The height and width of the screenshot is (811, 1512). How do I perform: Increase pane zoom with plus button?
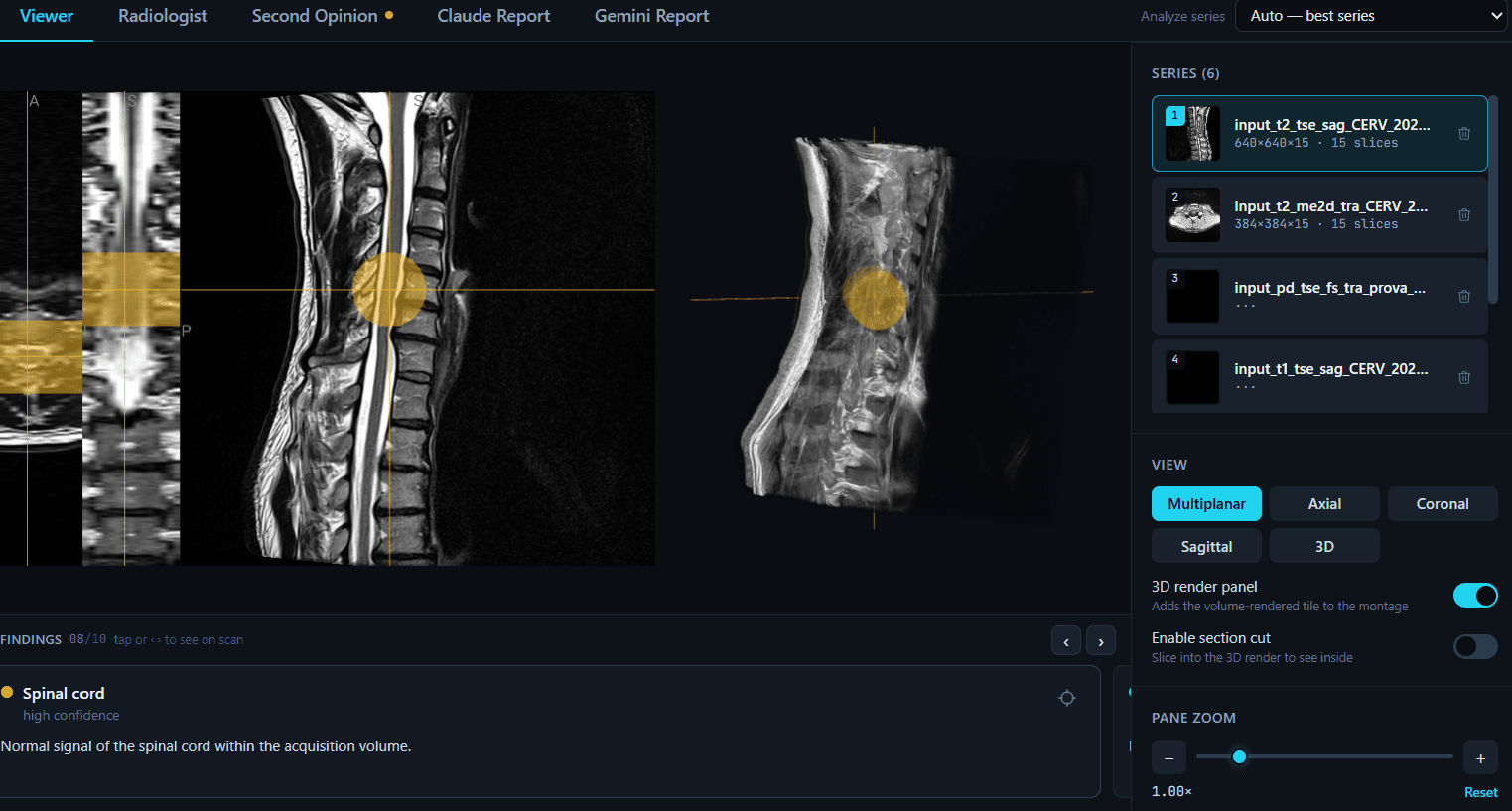1480,758
